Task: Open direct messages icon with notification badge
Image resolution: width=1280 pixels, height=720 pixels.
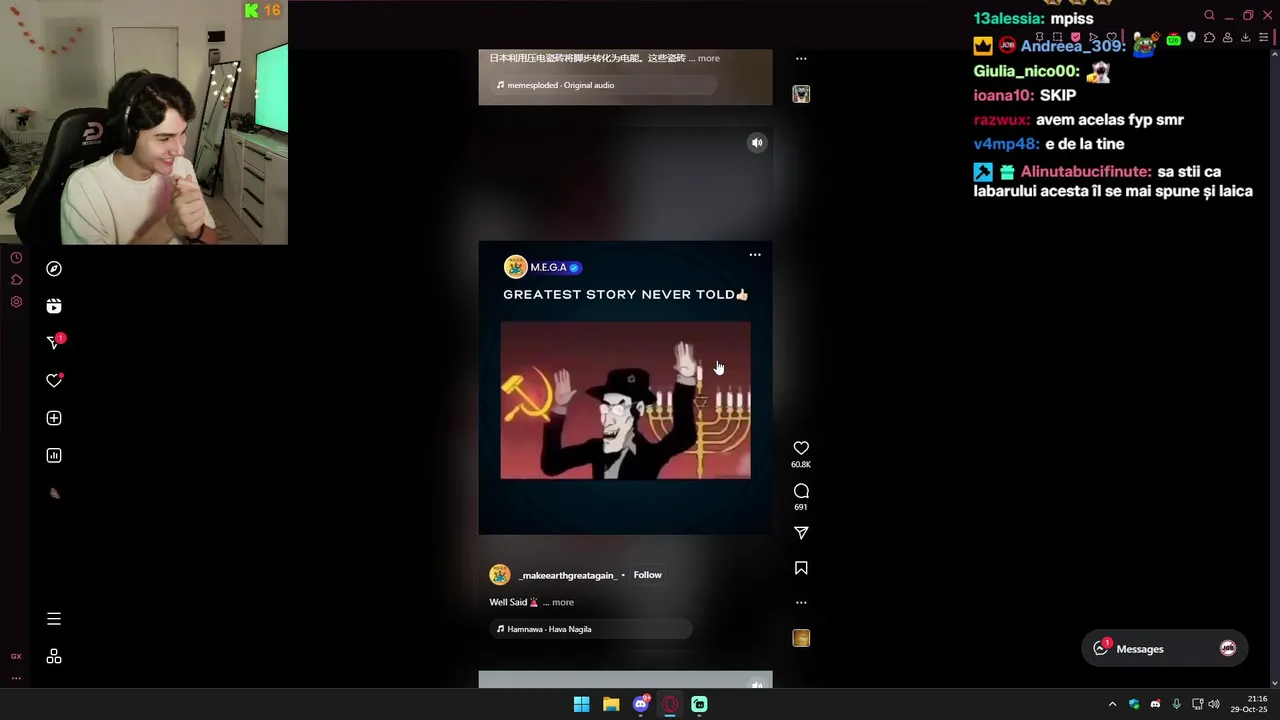Action: tap(54, 343)
